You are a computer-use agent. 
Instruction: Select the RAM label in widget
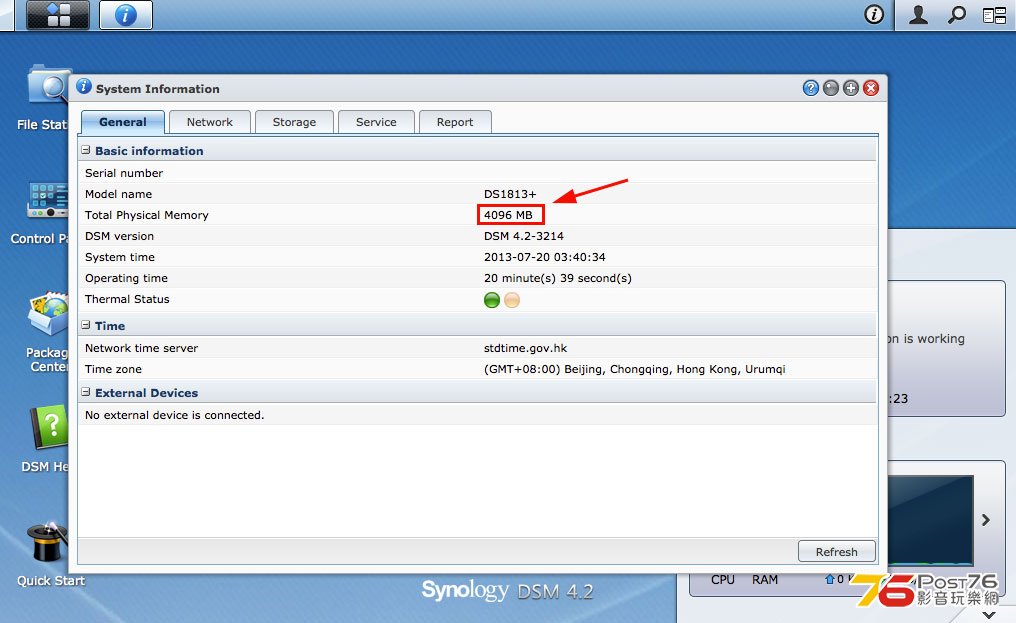[765, 580]
